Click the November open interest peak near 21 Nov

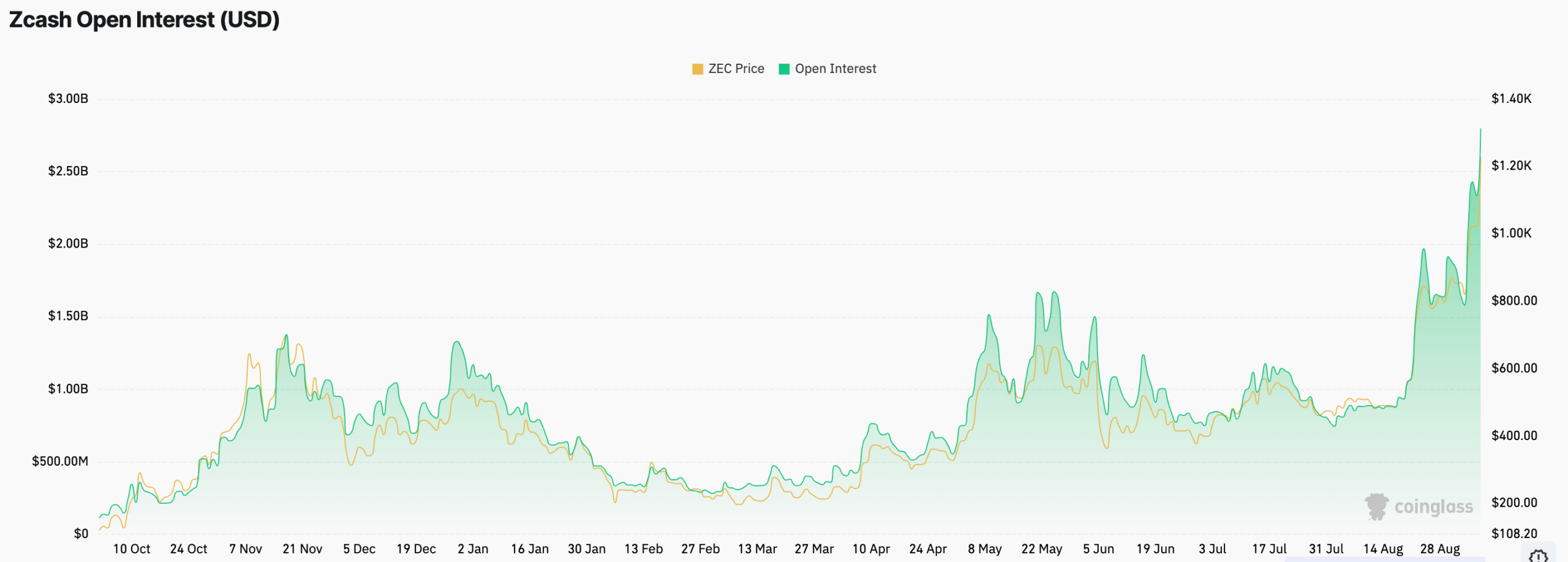click(x=286, y=336)
